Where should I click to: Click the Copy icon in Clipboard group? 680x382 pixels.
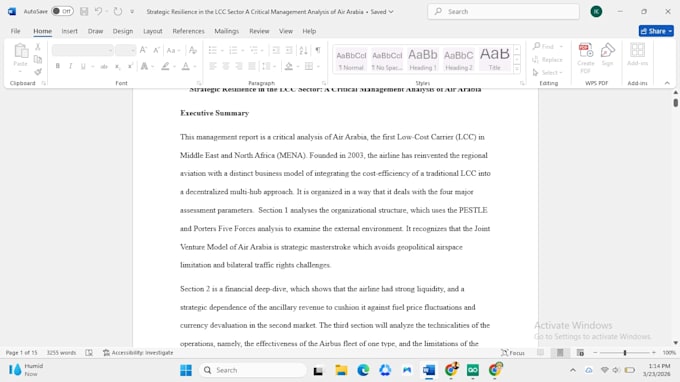click(38, 59)
